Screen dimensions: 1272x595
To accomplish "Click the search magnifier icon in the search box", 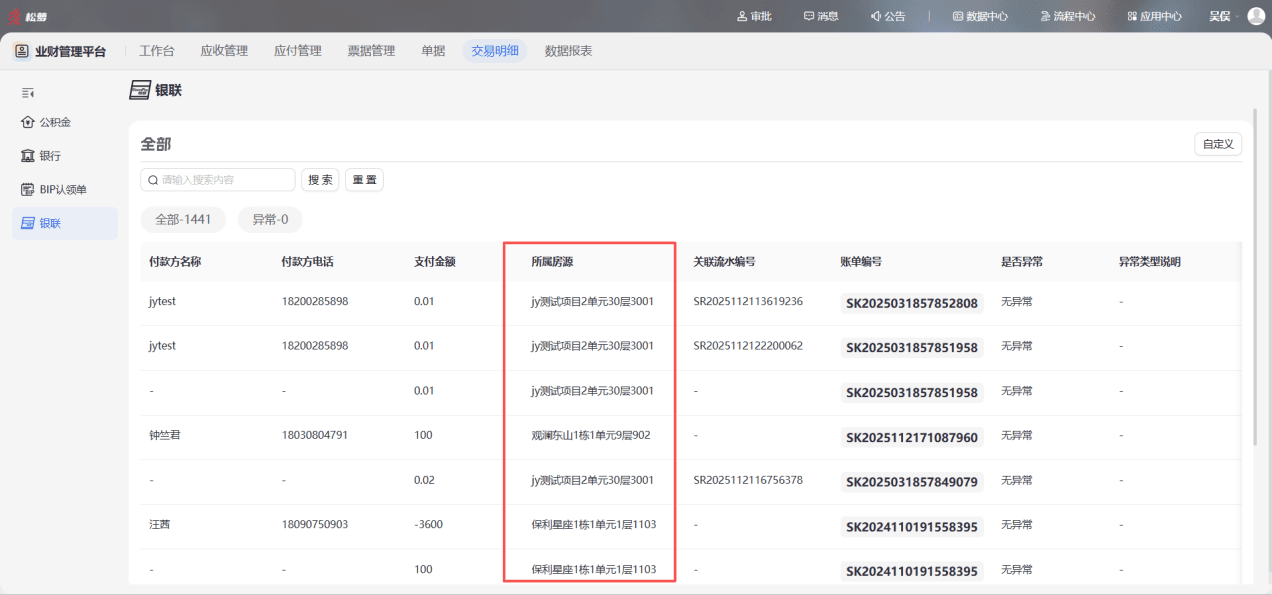I will click(153, 180).
